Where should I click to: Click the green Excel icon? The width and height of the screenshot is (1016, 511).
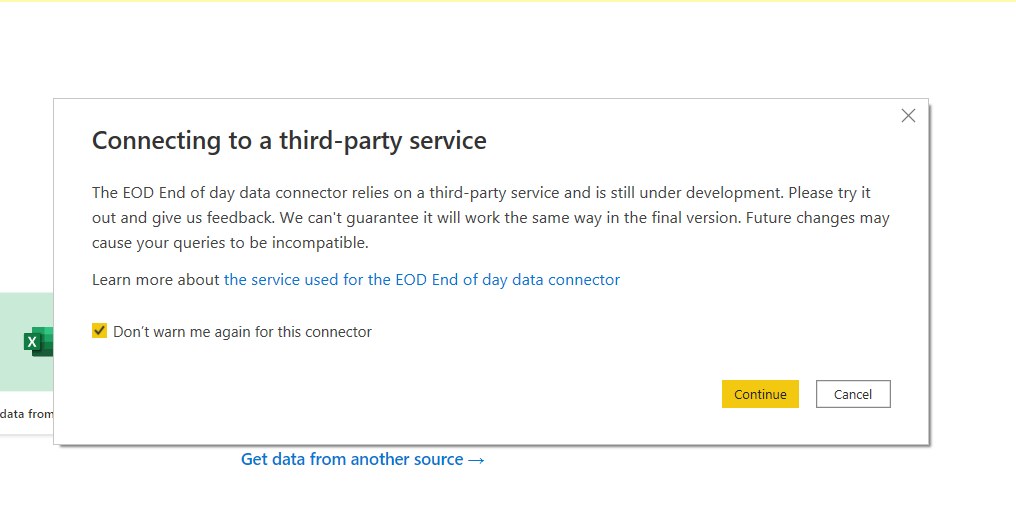[38, 341]
